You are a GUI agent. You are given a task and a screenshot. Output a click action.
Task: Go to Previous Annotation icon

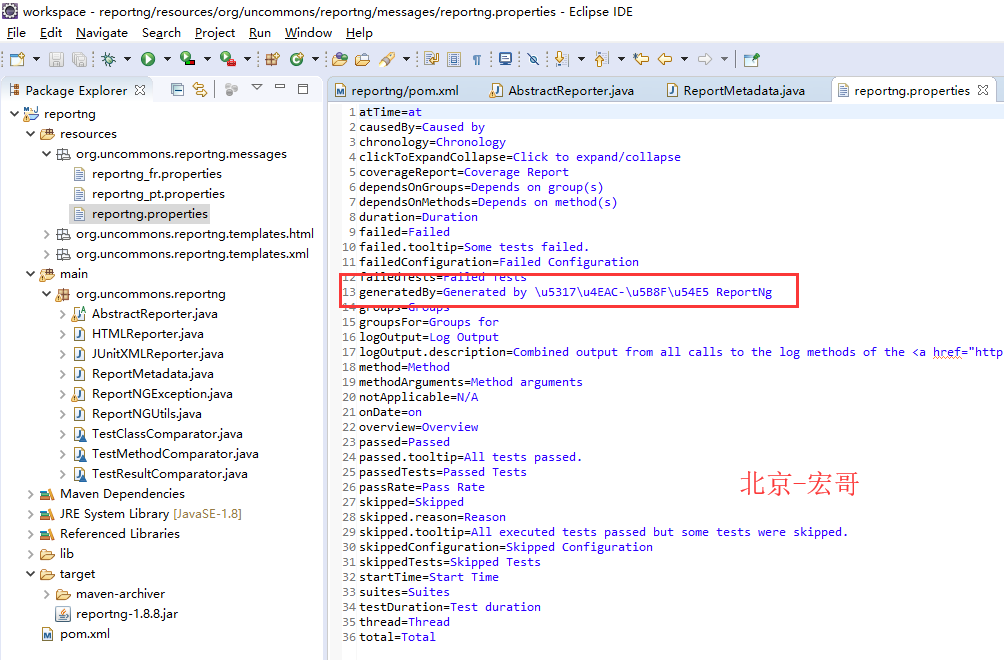tap(601, 60)
